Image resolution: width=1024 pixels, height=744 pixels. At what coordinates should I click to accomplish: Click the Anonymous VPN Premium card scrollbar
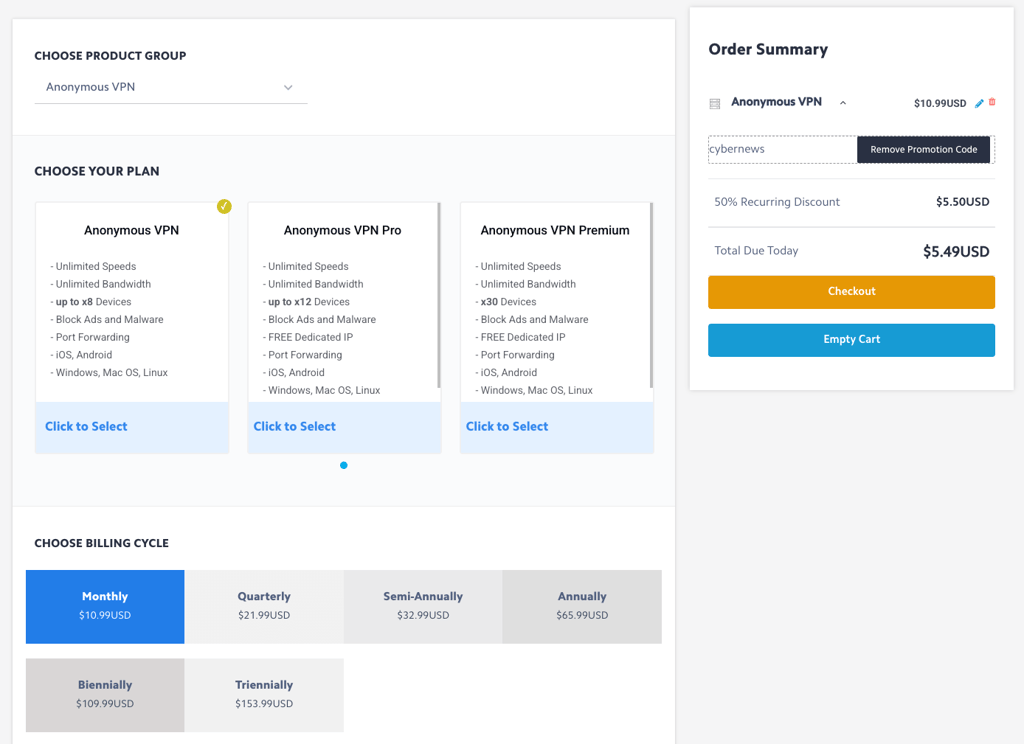(651, 295)
